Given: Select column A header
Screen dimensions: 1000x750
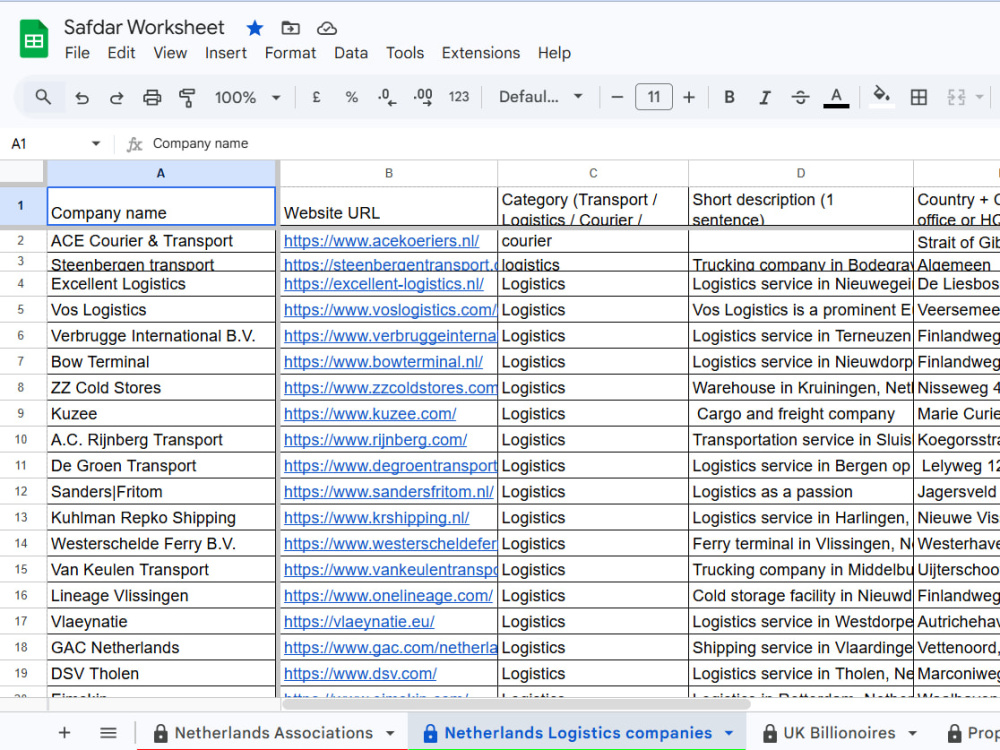Looking at the screenshot, I should coord(161,173).
